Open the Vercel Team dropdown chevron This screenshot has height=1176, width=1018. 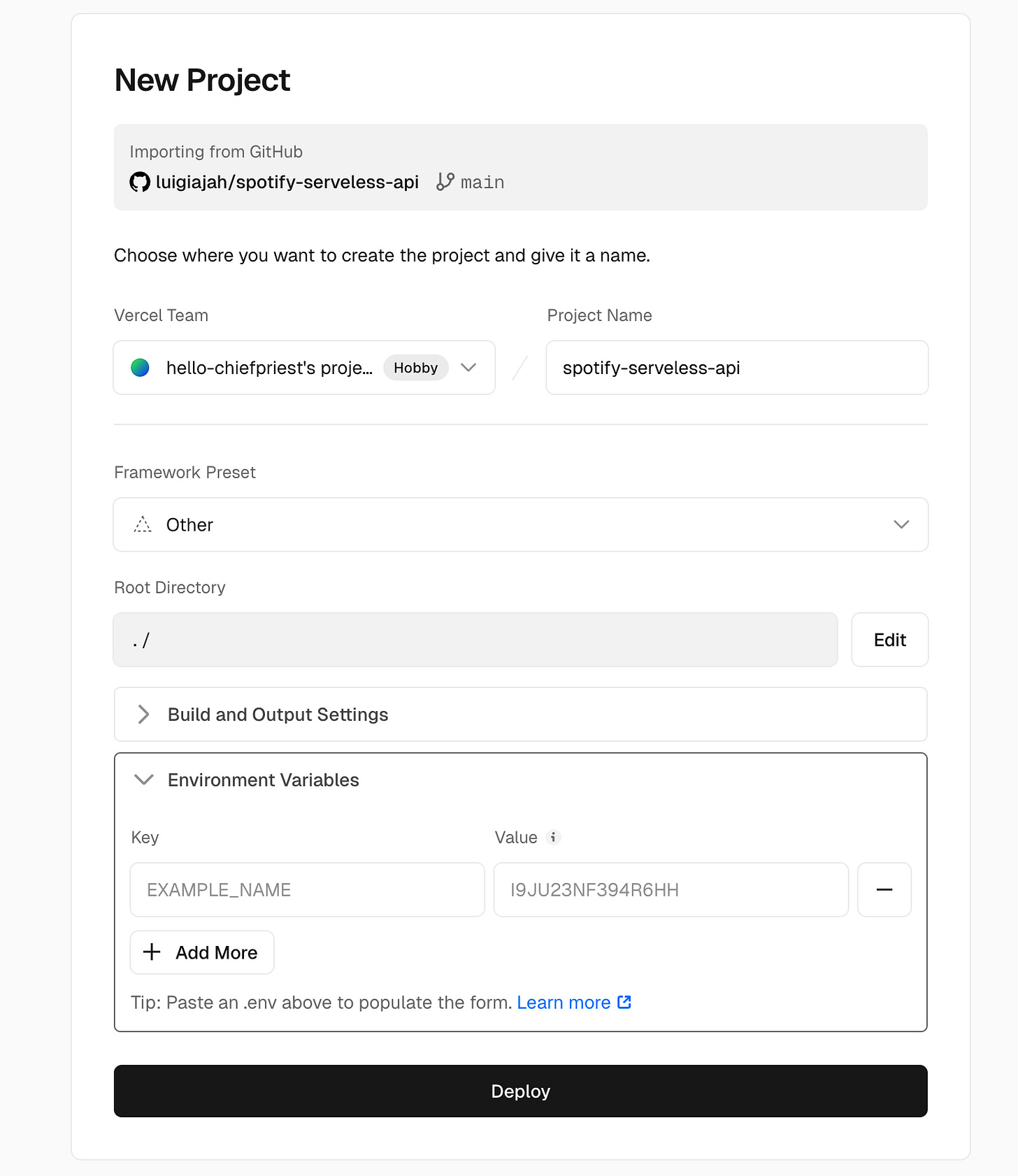pos(468,368)
